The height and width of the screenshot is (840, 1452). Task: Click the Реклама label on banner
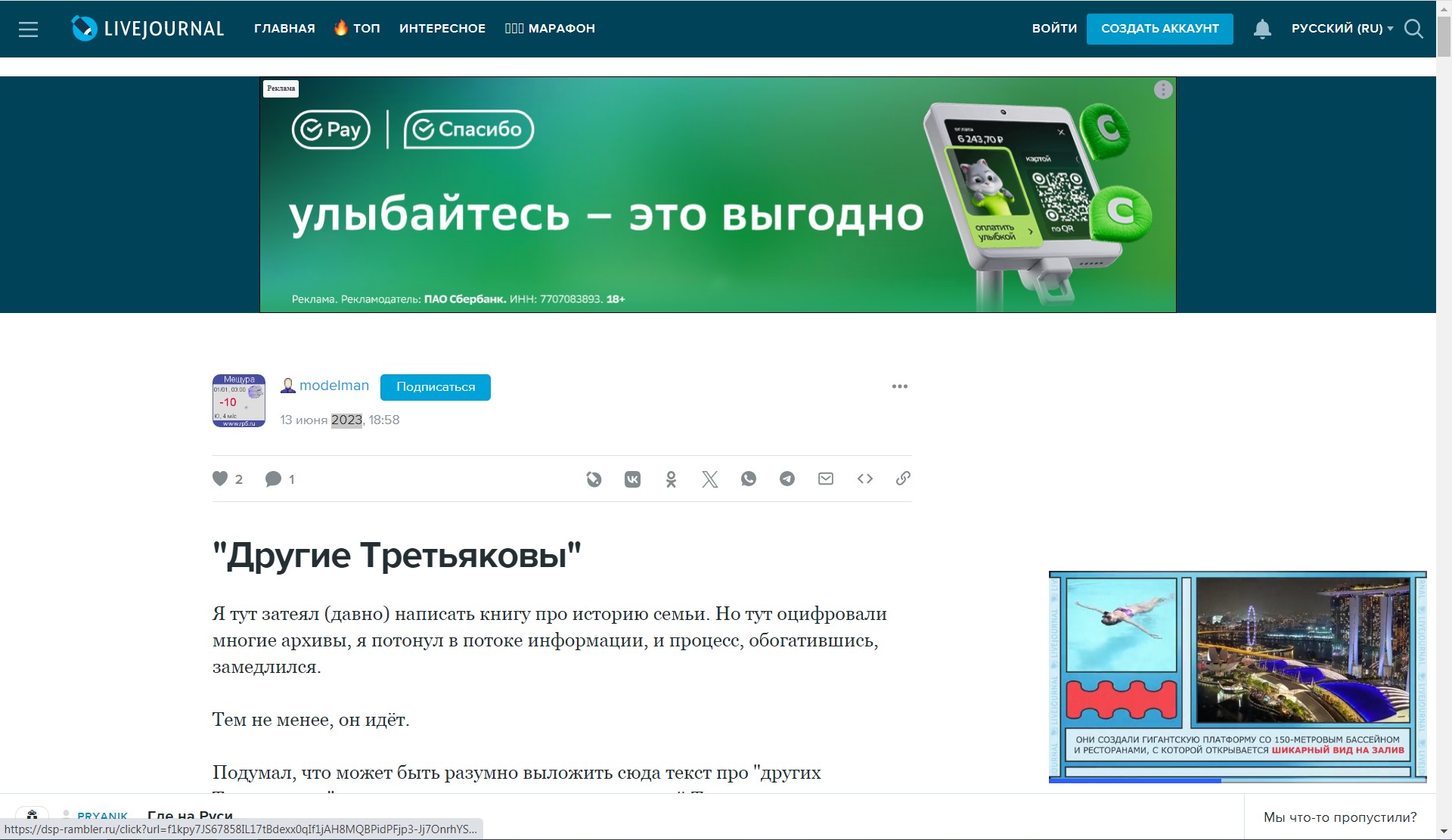pos(281,88)
